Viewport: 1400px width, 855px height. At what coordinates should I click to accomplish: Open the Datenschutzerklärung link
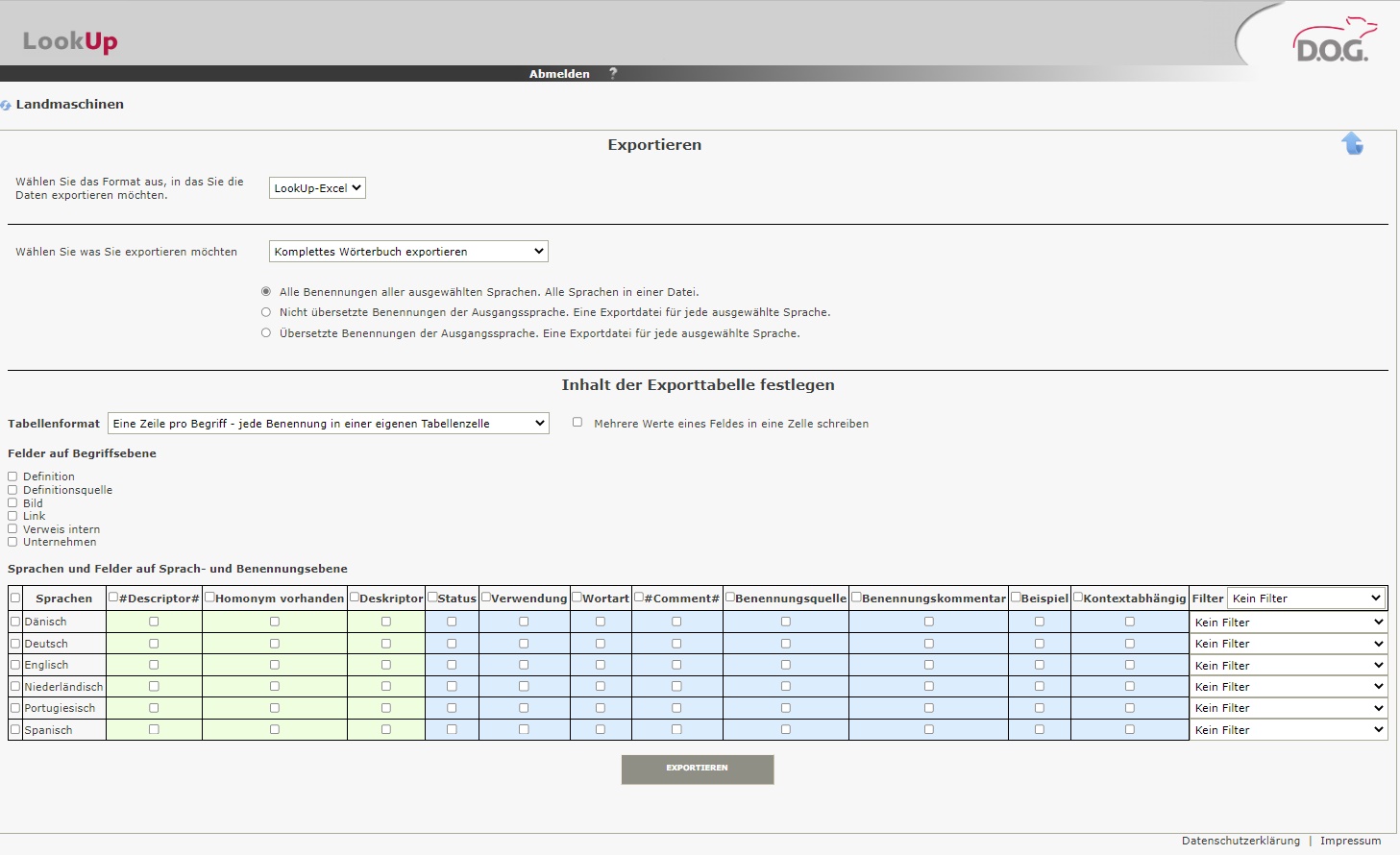(x=1240, y=841)
